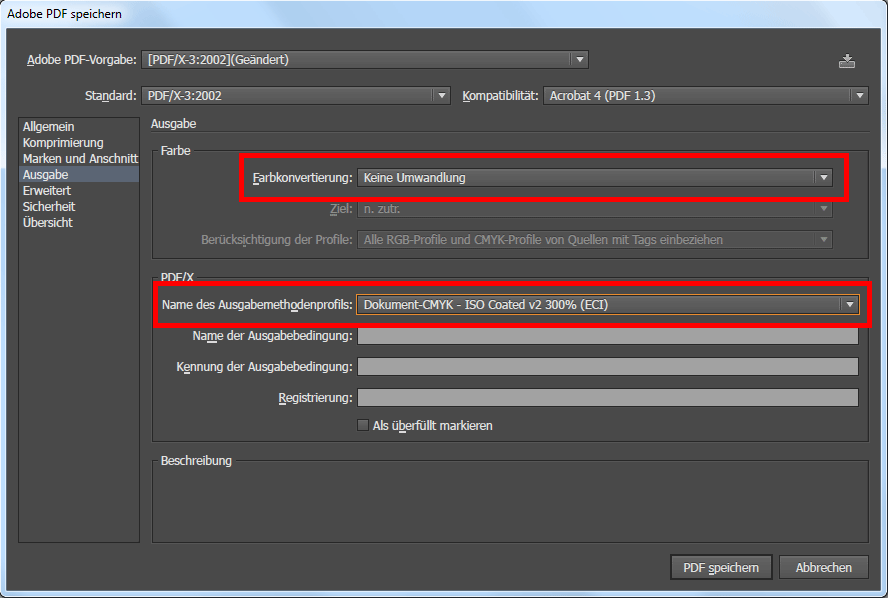
Task: Expand the Name des Ausgabemethodenprofils dropdown
Action: (608, 305)
